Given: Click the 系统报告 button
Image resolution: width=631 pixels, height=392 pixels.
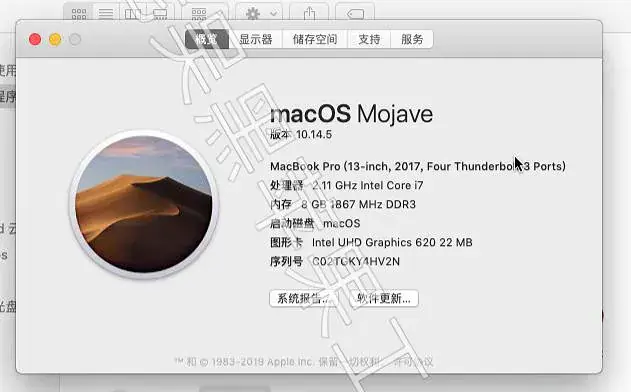Looking at the screenshot, I should click(x=304, y=298).
